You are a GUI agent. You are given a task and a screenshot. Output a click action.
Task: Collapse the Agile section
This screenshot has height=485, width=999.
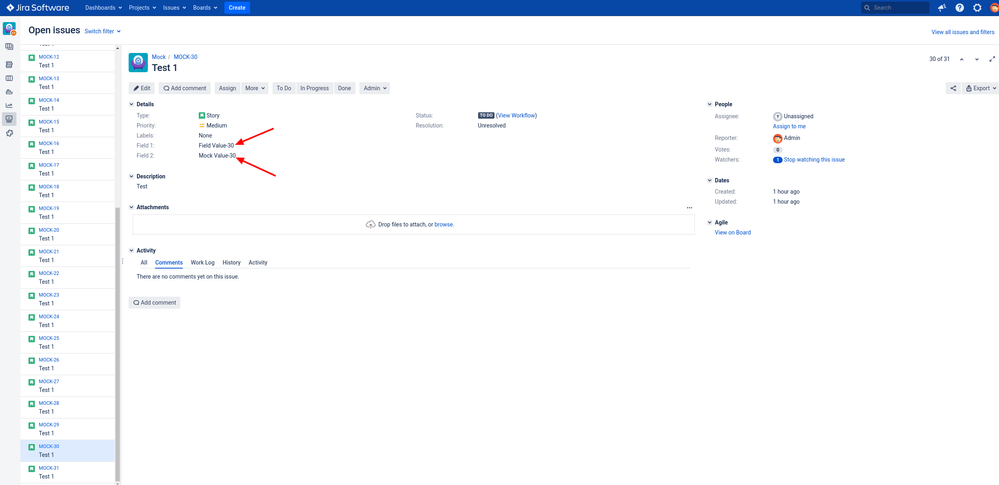(710, 223)
